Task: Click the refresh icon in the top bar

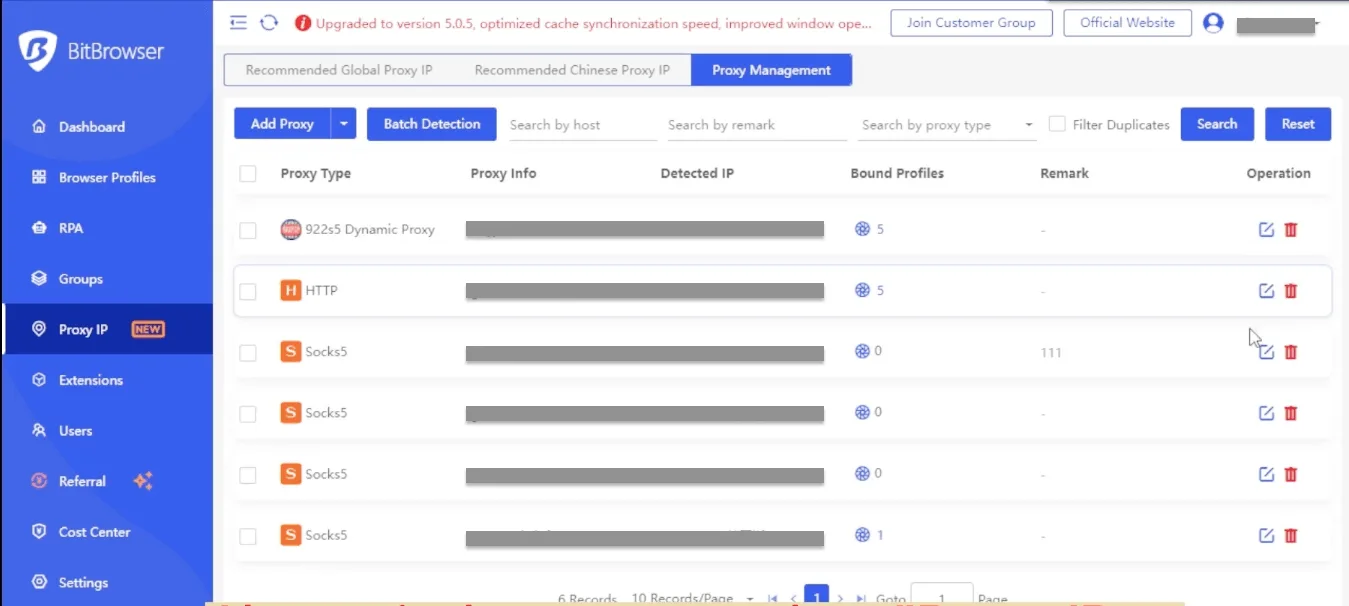Action: [x=268, y=22]
